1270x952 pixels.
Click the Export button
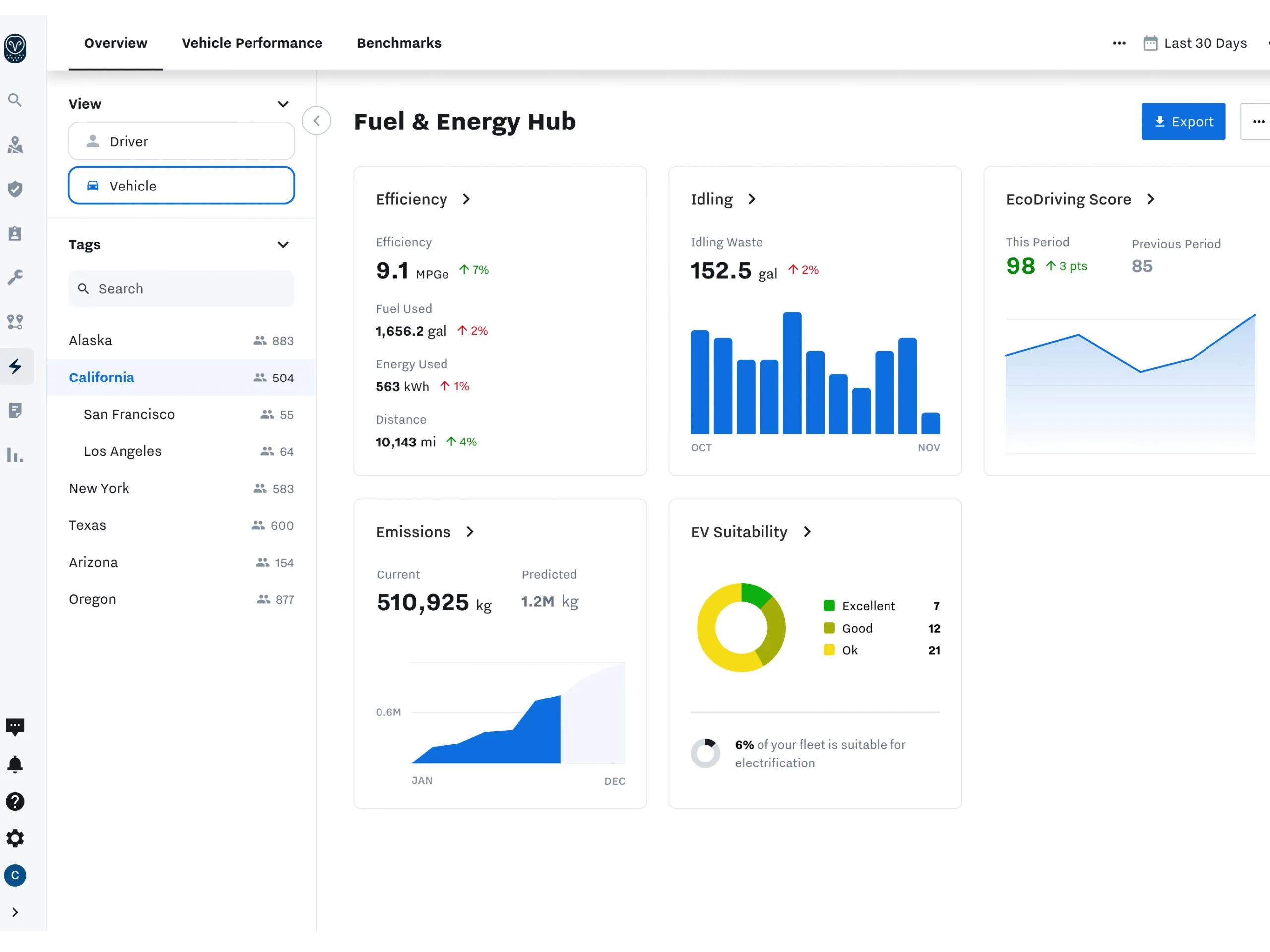tap(1183, 121)
